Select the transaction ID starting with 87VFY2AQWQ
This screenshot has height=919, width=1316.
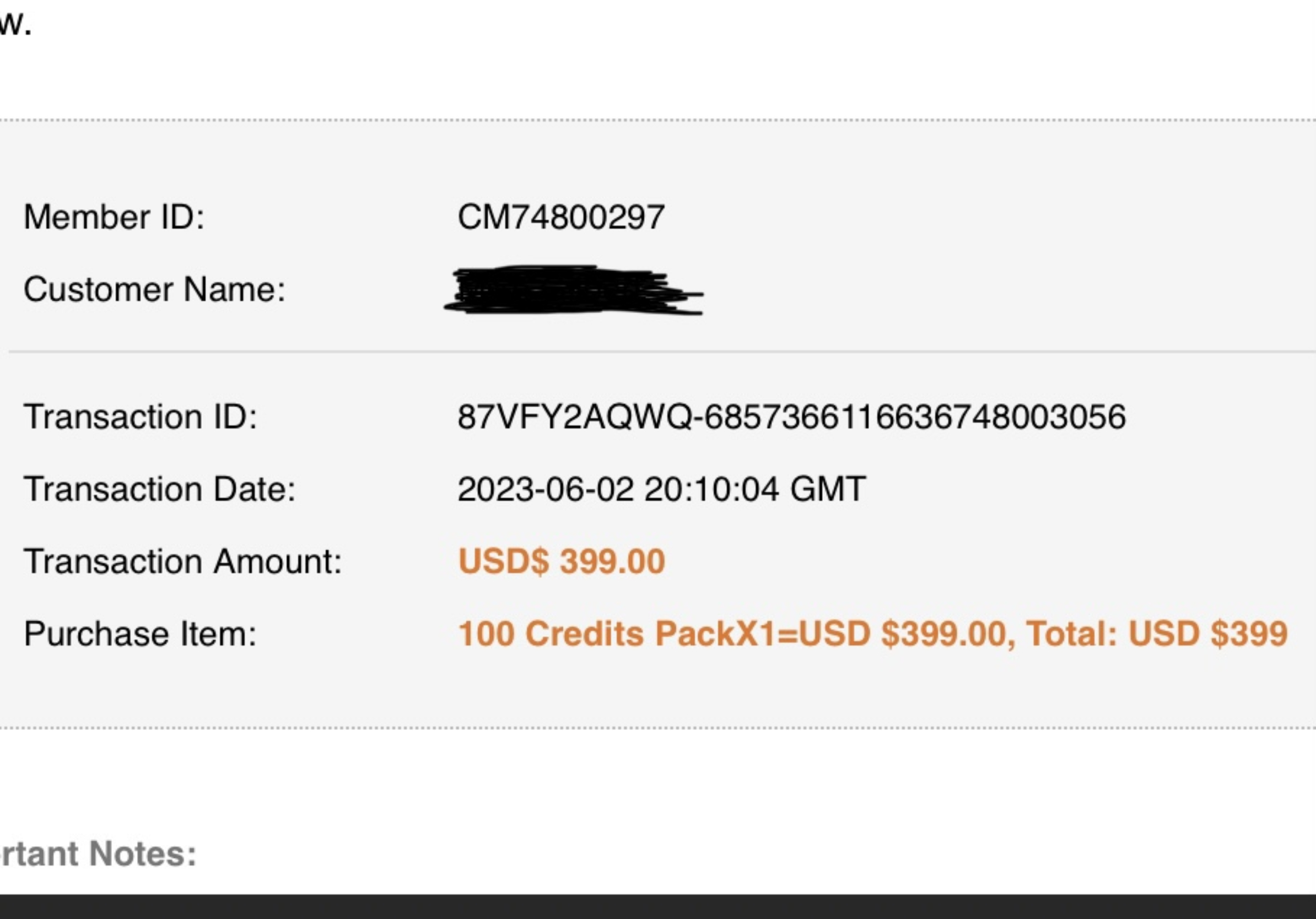(x=791, y=417)
